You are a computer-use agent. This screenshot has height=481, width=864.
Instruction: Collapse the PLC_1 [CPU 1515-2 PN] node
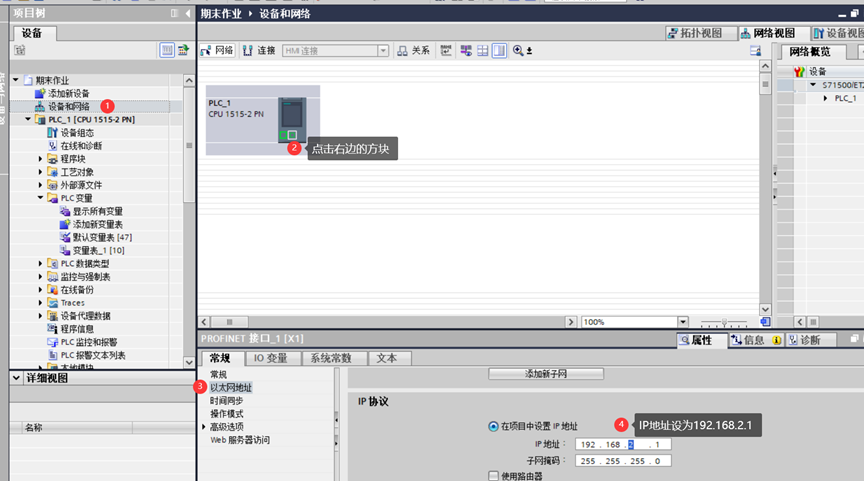tap(28, 119)
